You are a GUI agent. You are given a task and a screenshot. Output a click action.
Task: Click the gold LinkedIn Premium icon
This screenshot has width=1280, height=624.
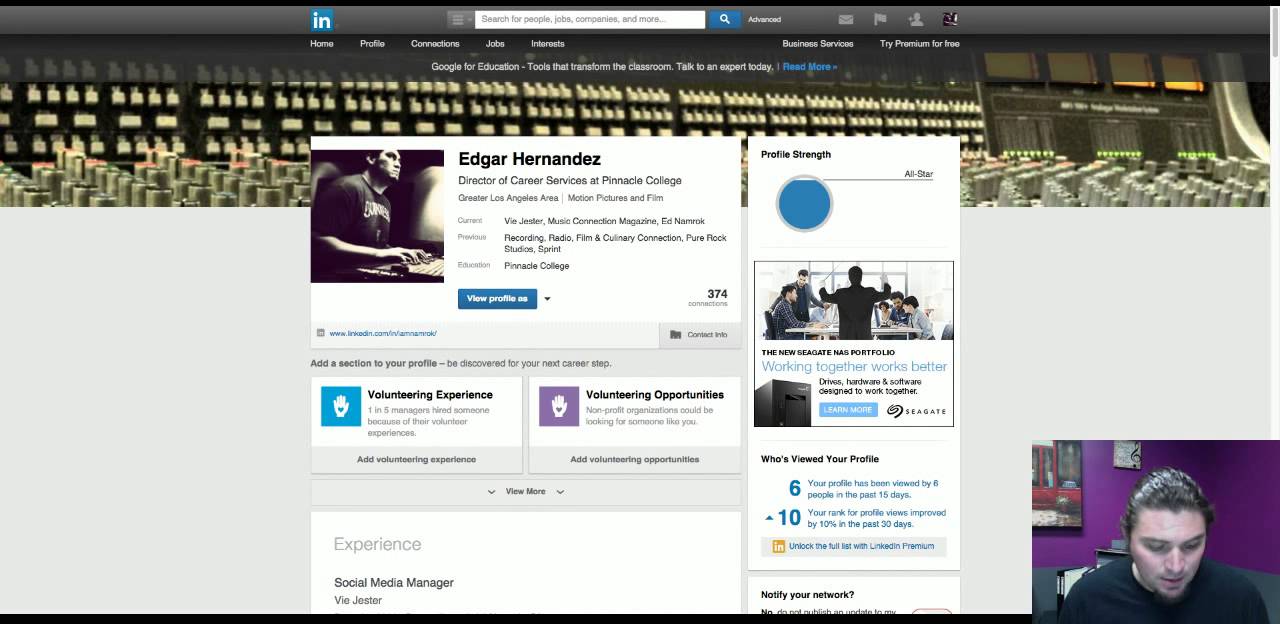(x=779, y=546)
